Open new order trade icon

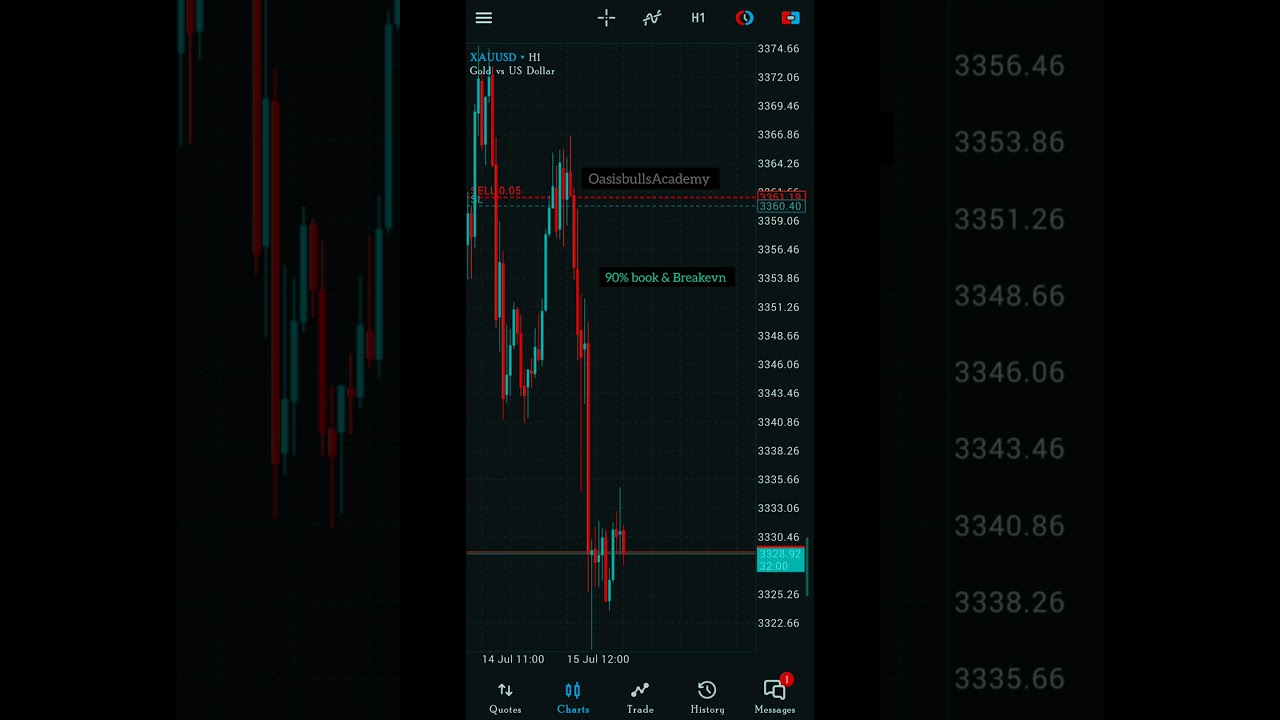(x=790, y=18)
